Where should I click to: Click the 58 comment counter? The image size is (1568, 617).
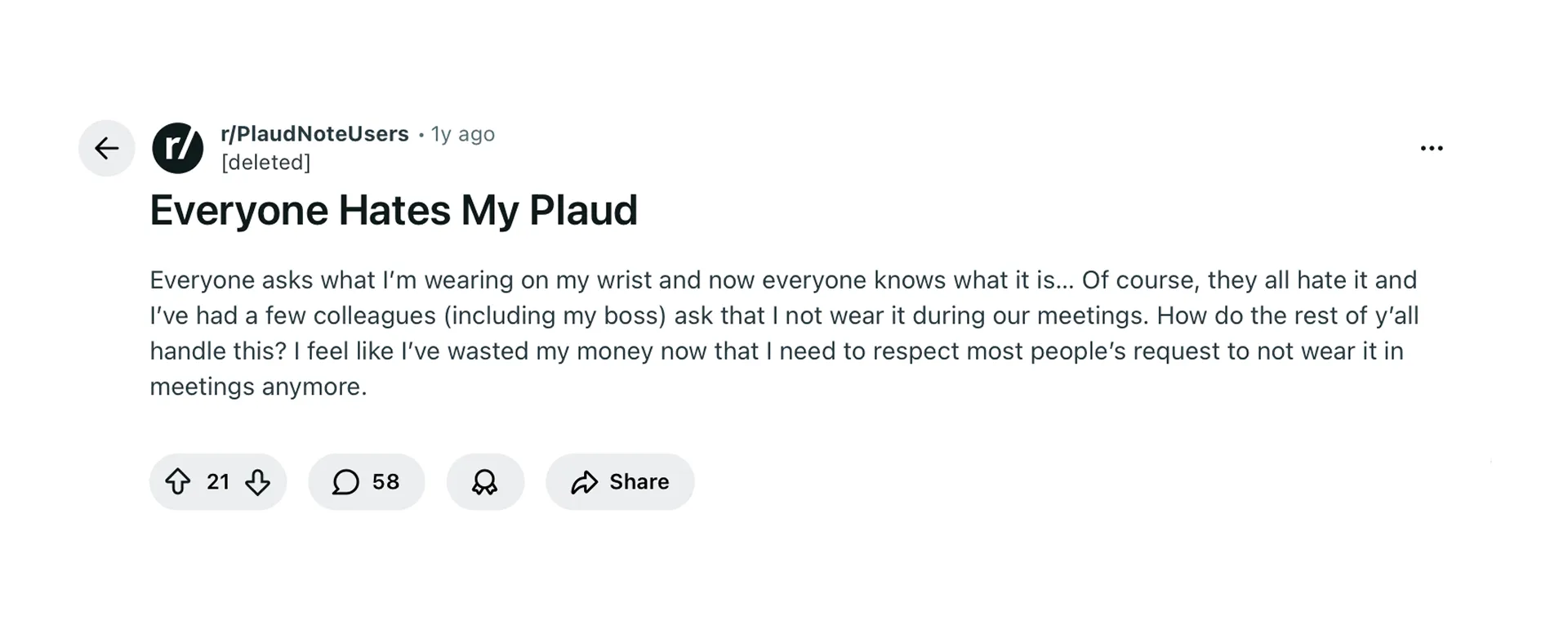(384, 482)
